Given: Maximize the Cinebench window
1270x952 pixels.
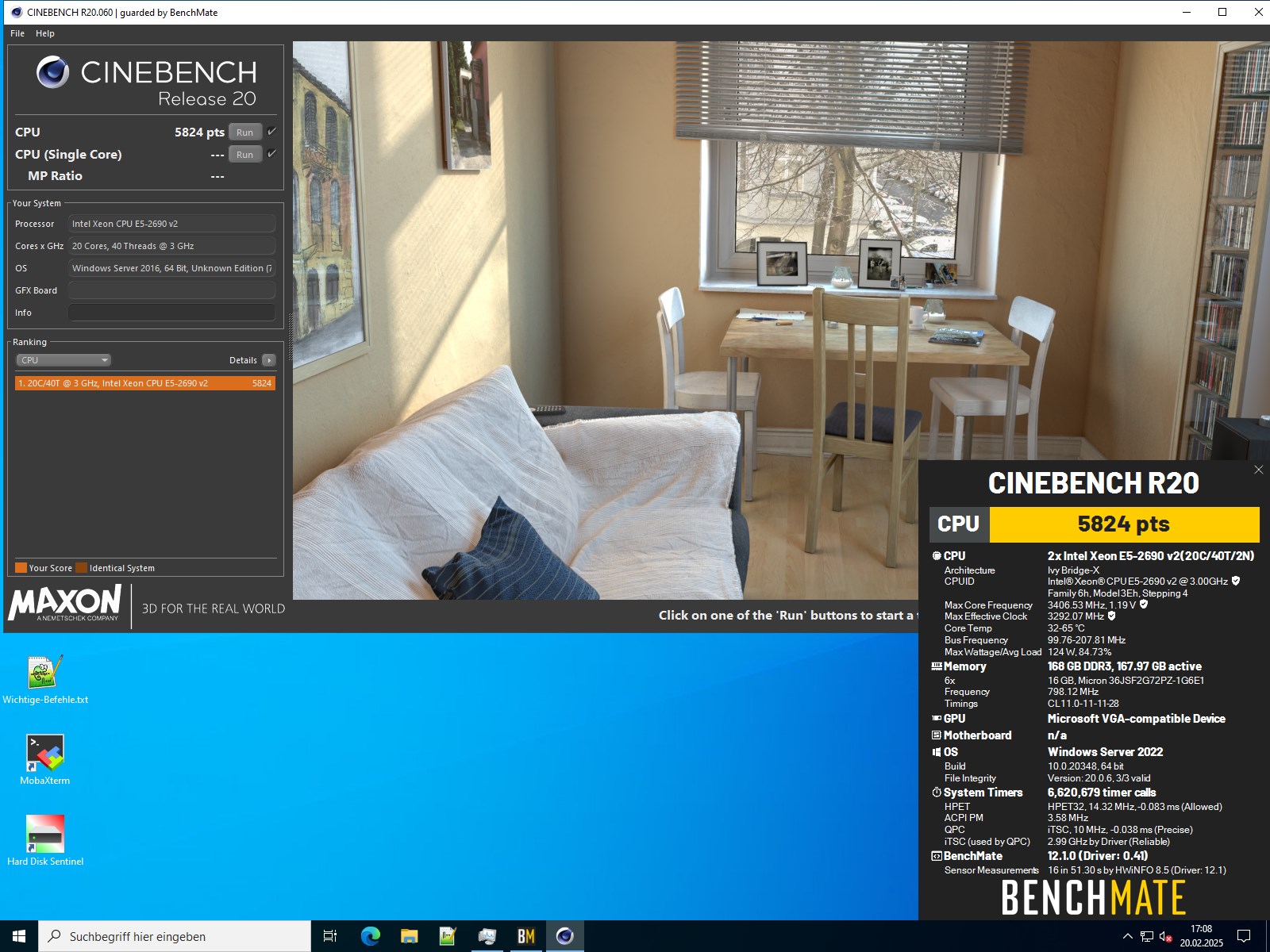Looking at the screenshot, I should click(x=1222, y=12).
